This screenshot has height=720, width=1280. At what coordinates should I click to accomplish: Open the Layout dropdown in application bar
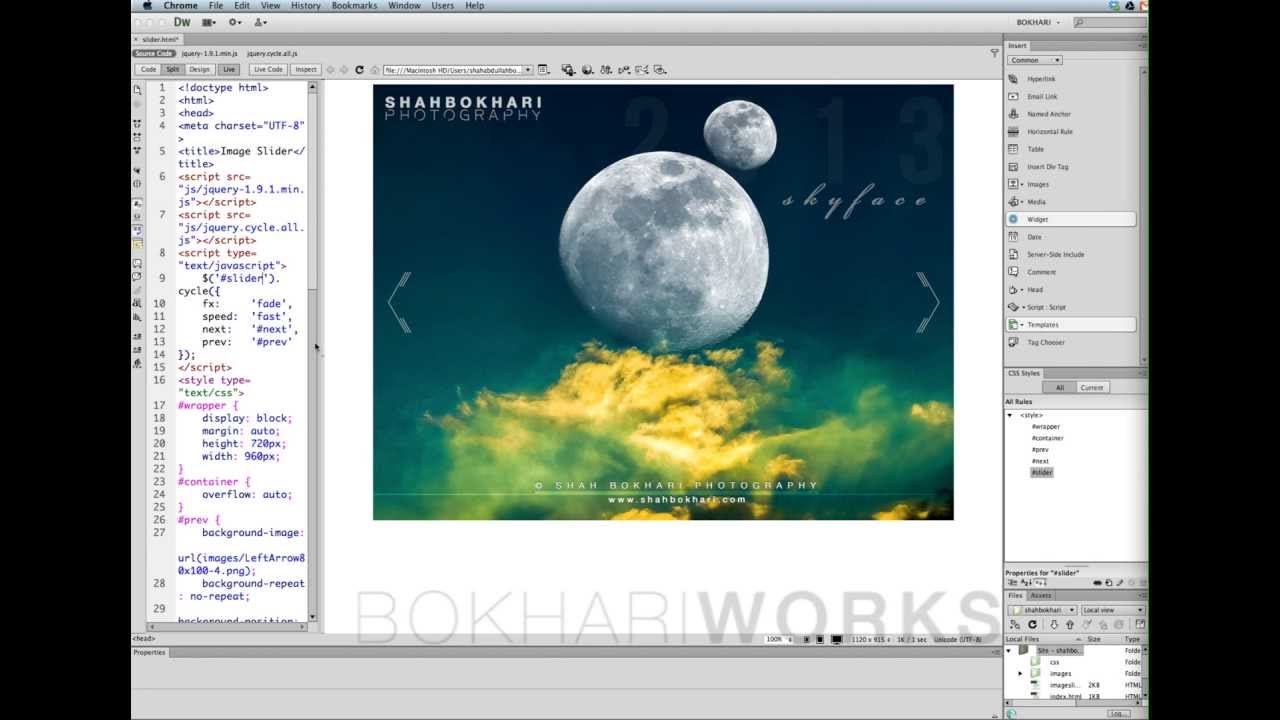point(209,22)
